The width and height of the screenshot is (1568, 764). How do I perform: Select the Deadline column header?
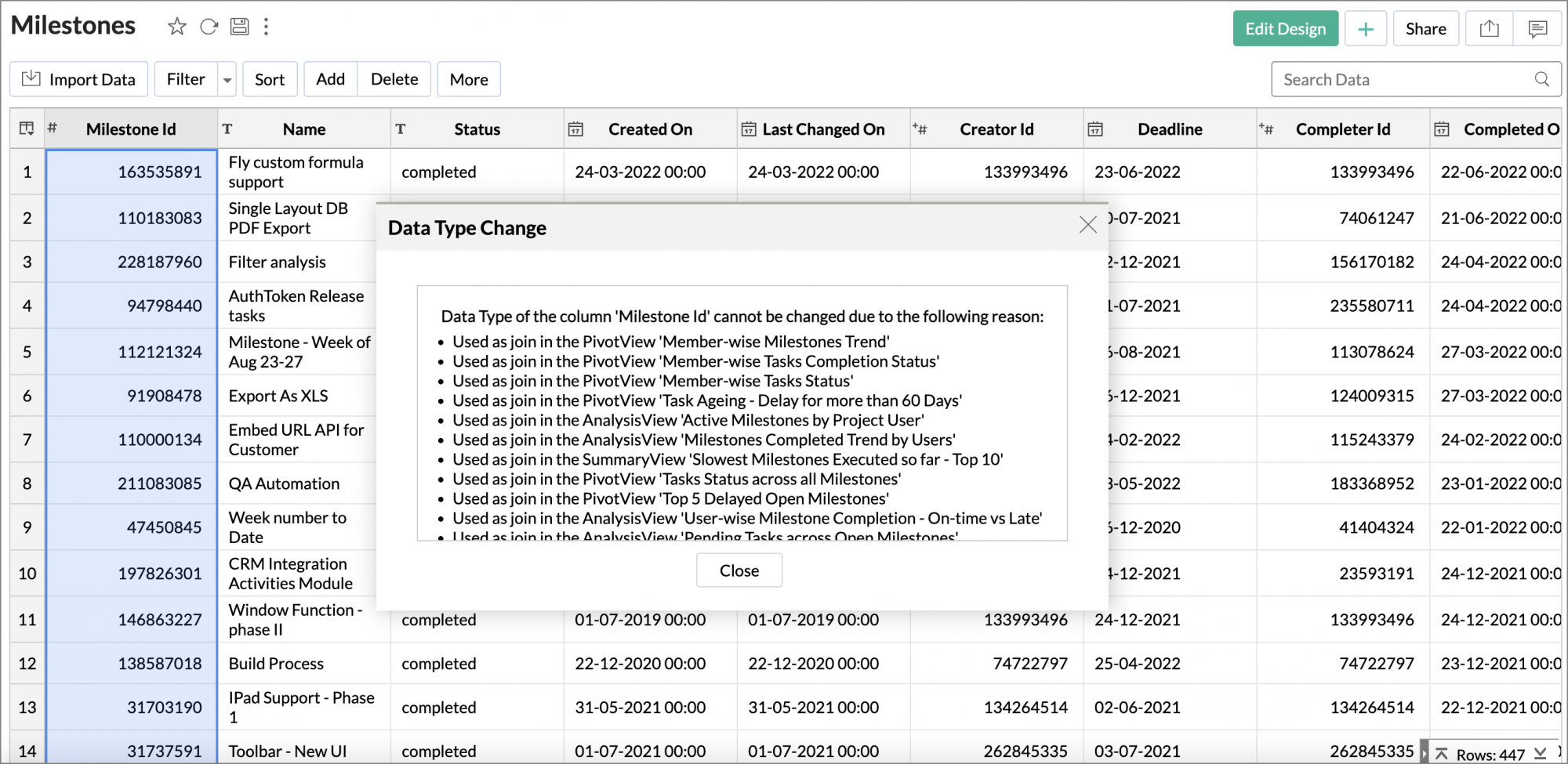[x=1169, y=129]
